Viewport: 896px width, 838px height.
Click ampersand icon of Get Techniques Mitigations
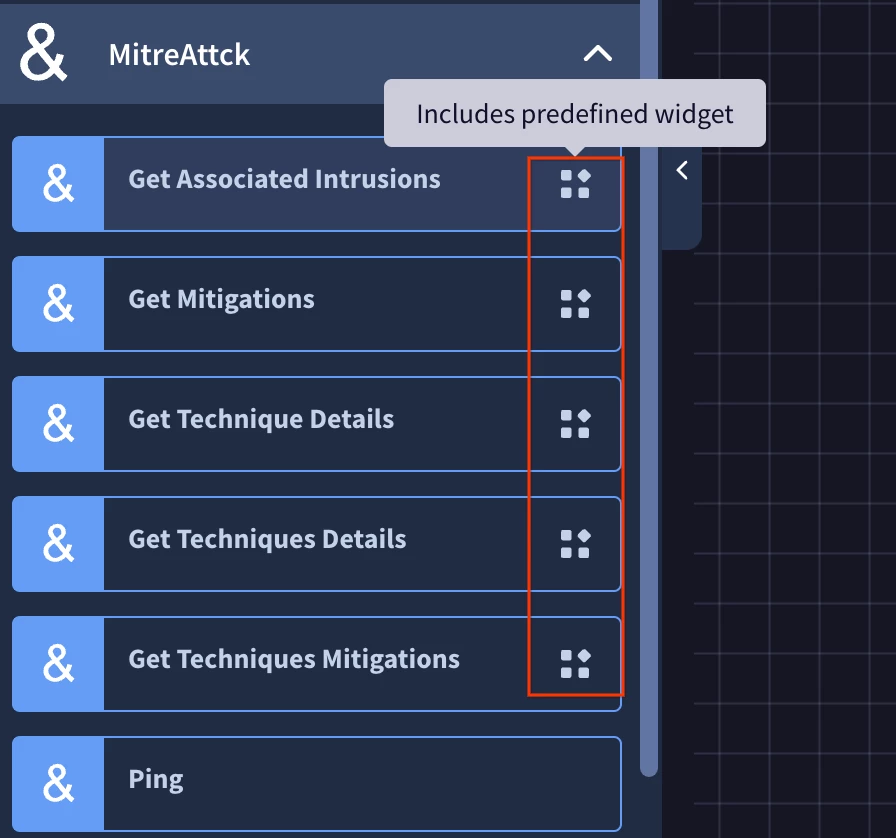coord(58,664)
